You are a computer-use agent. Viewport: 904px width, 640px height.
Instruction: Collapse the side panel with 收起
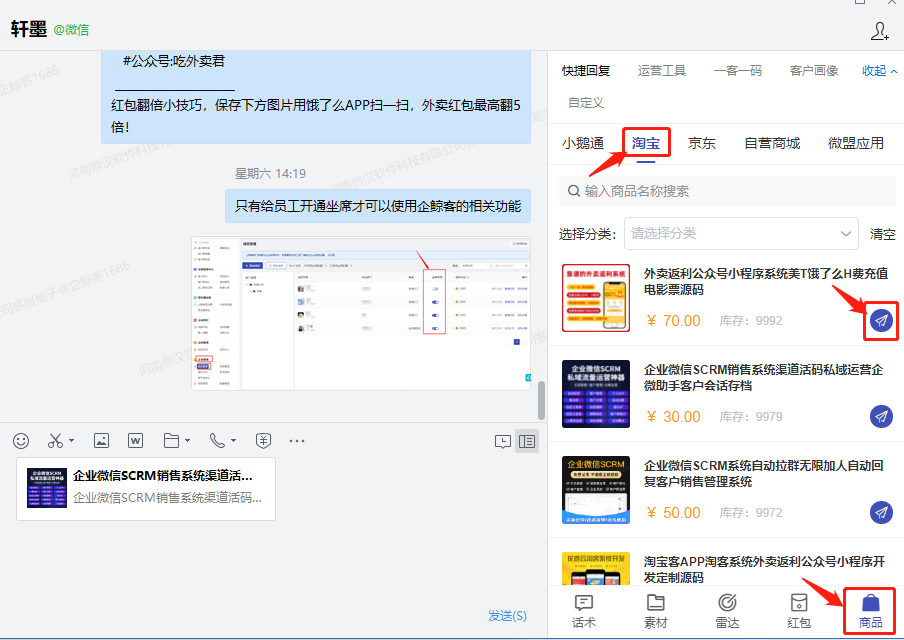pos(879,70)
